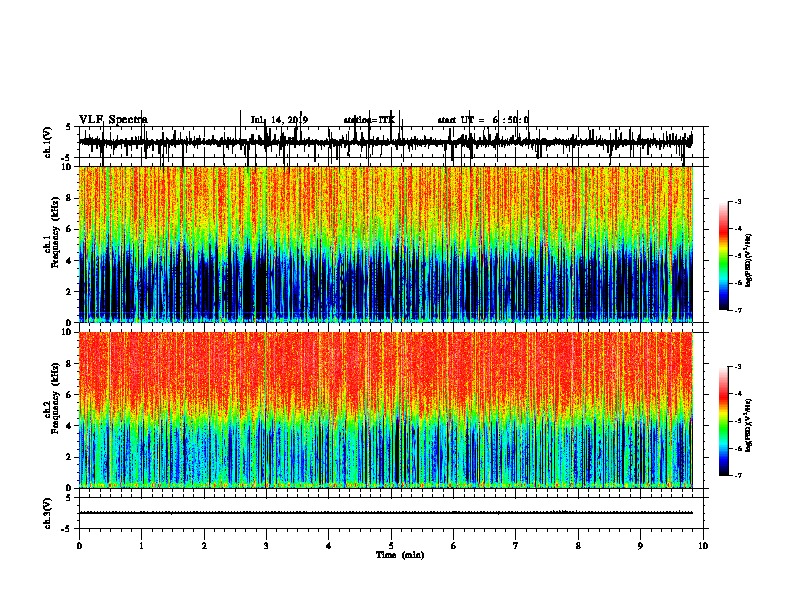Click the ch.3 voltage waveform trace
Image resolution: width=792 pixels, height=612 pixels.
coord(386,513)
